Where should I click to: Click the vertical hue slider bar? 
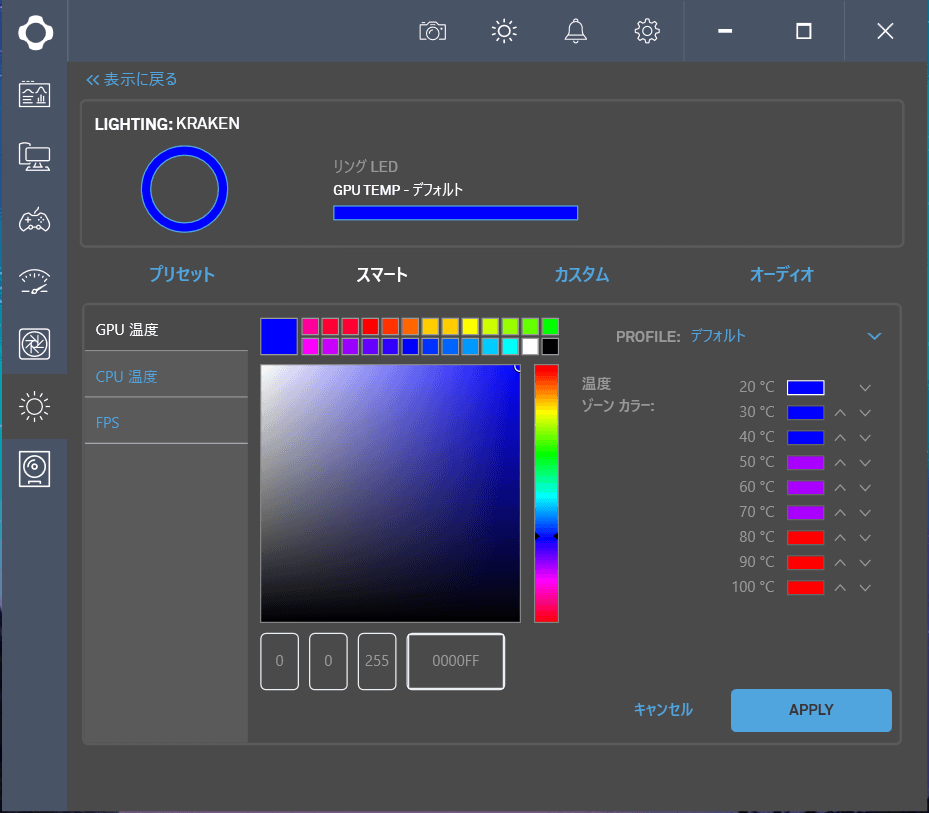click(546, 494)
